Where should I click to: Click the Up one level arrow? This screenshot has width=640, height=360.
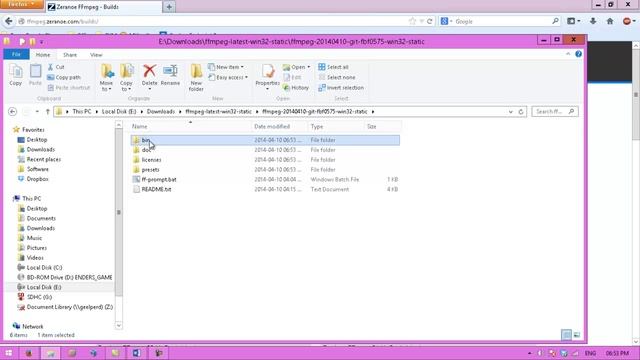click(x=47, y=111)
